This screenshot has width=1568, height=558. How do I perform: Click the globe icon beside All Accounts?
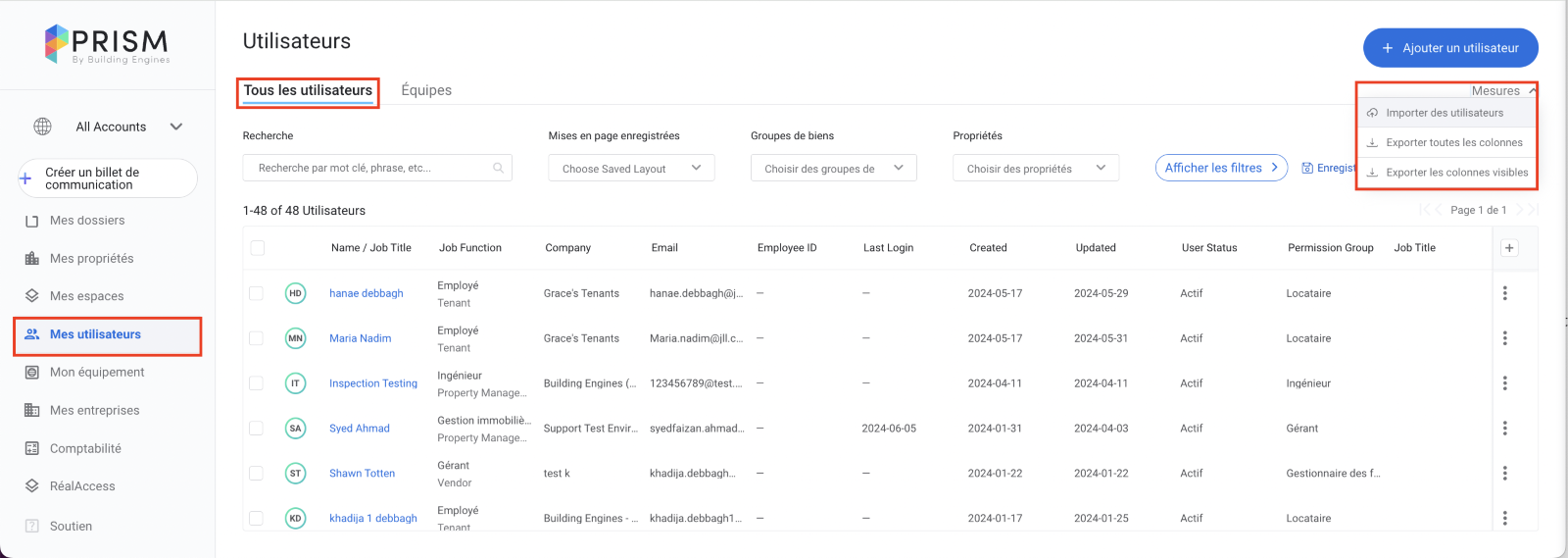point(42,127)
